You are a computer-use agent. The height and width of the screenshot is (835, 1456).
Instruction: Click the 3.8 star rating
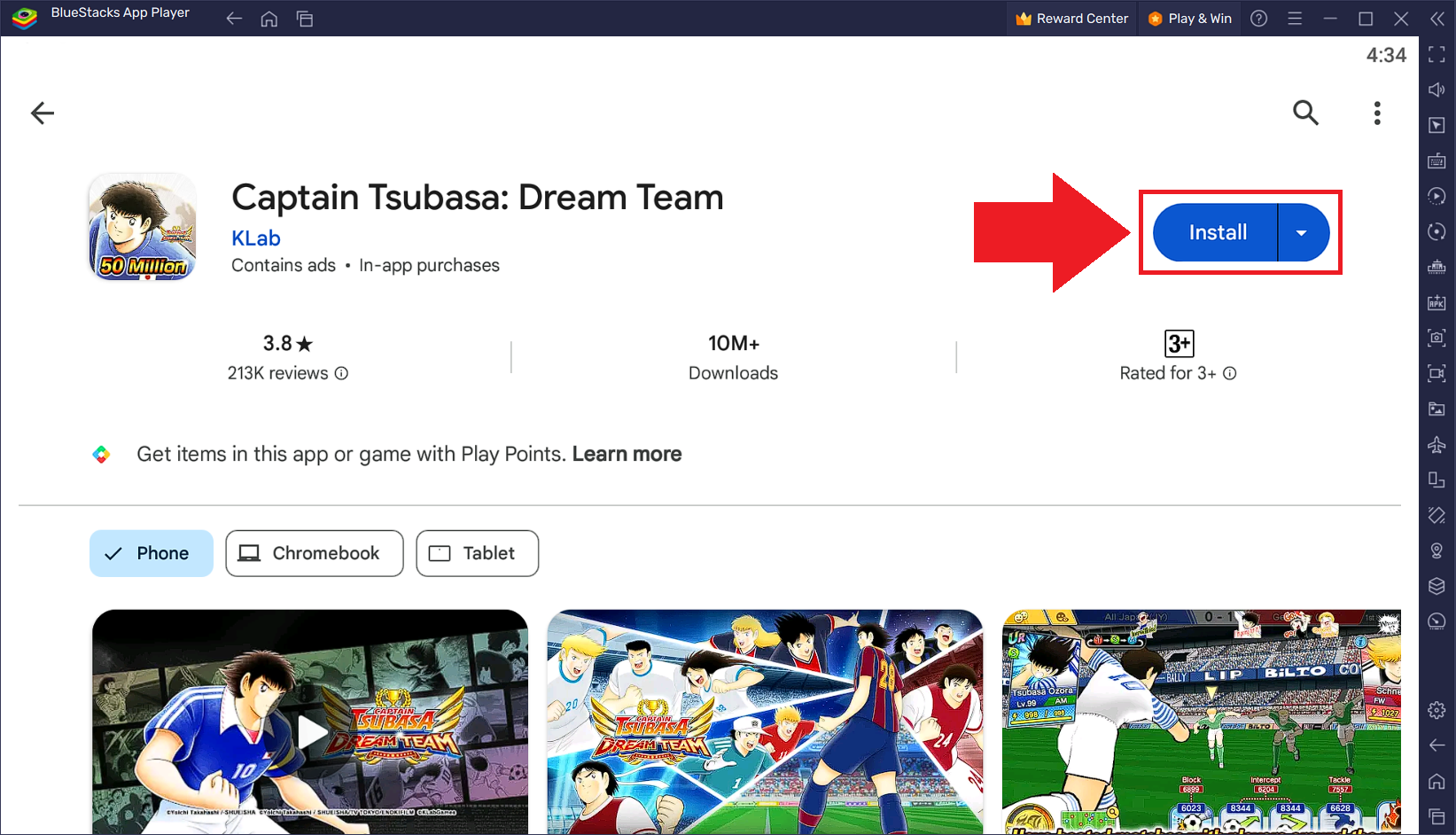pyautogui.click(x=288, y=343)
